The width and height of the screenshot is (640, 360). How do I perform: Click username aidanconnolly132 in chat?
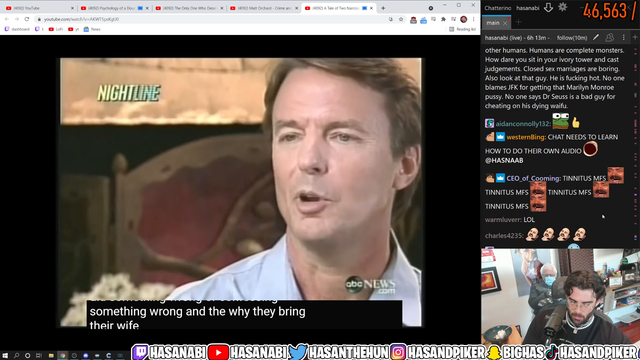[x=523, y=124]
